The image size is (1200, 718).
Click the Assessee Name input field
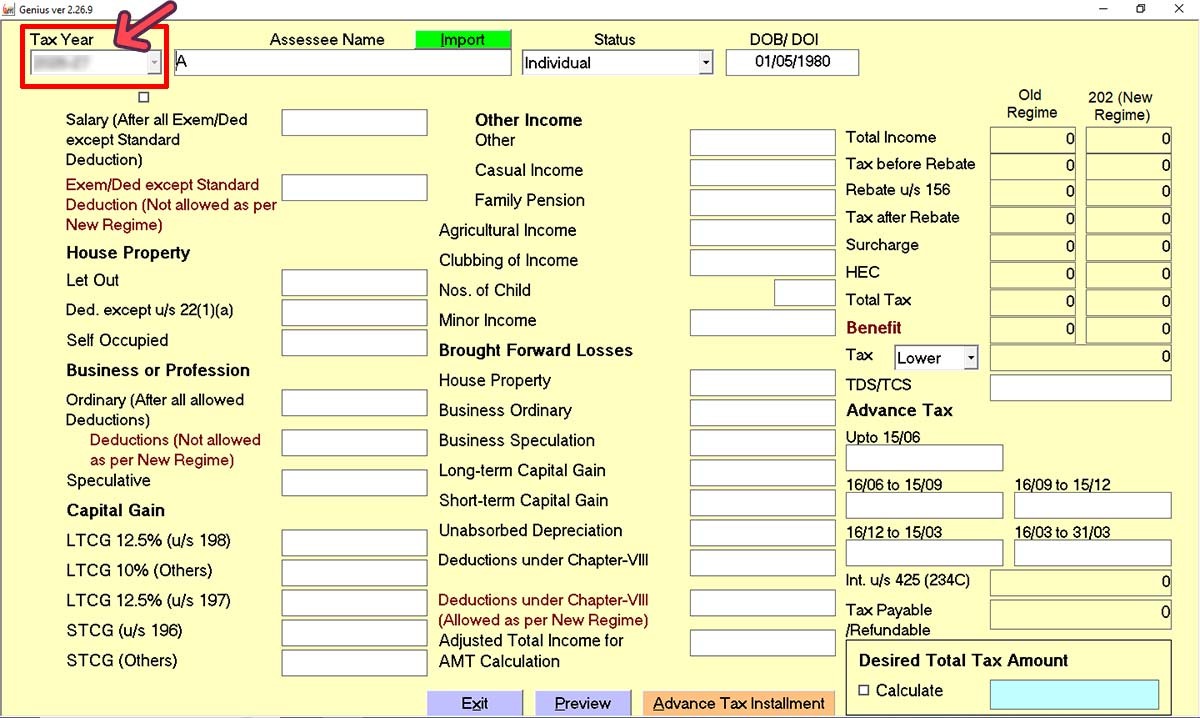coord(342,62)
